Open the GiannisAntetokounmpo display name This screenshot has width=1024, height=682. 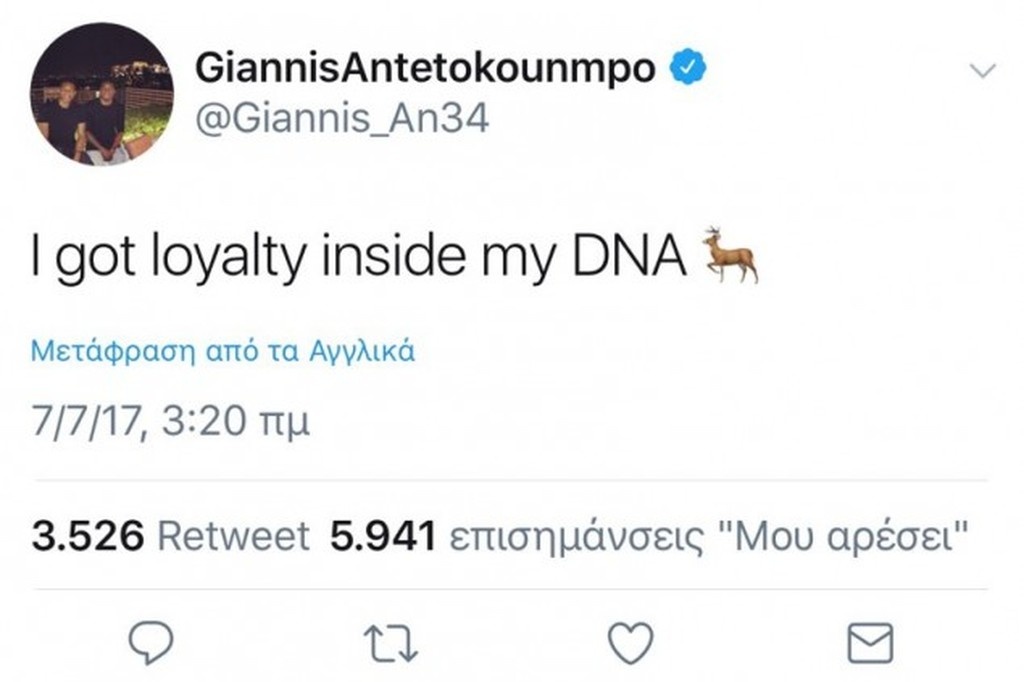pos(426,68)
